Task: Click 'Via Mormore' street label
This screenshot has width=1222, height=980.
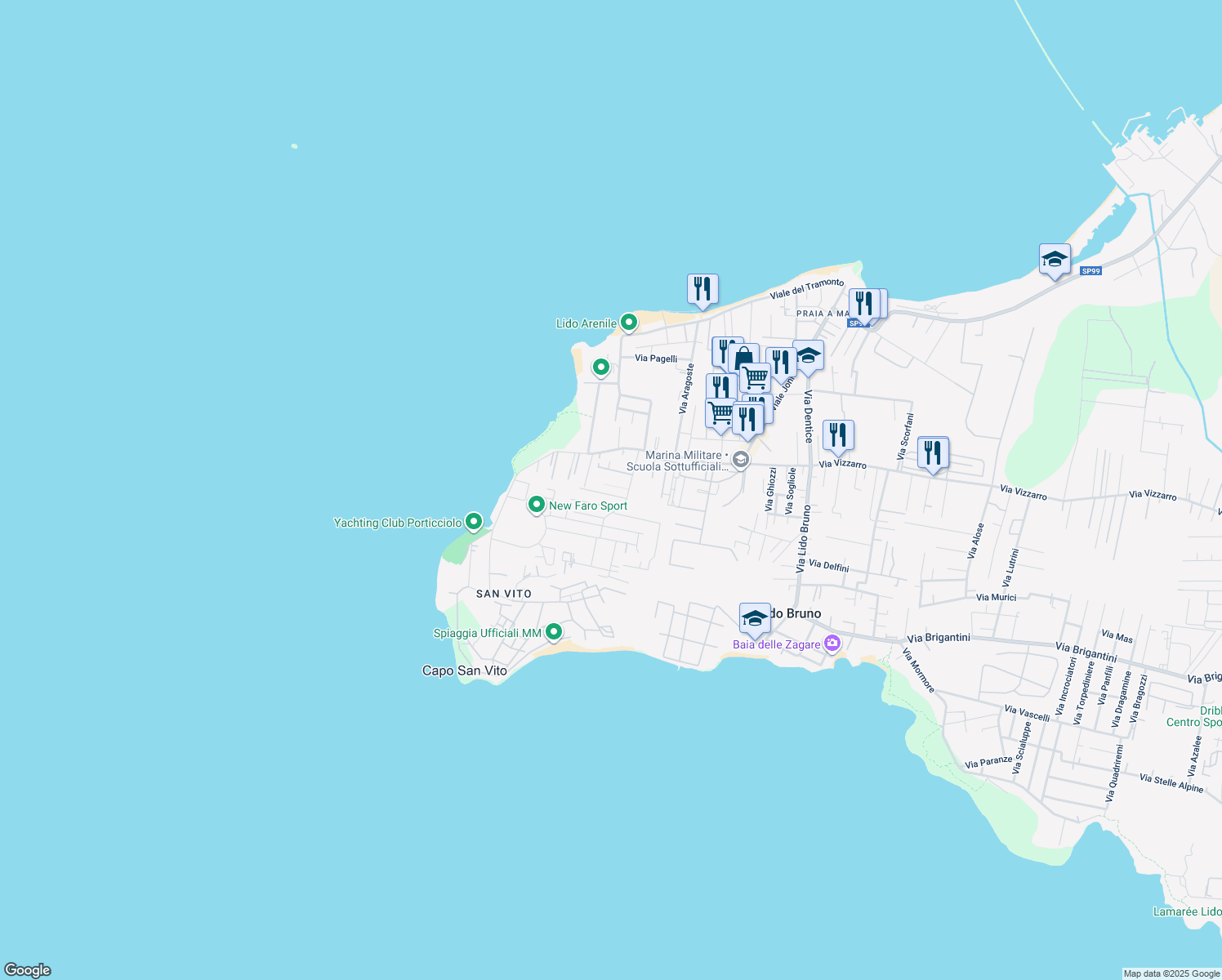Action: 919,670
